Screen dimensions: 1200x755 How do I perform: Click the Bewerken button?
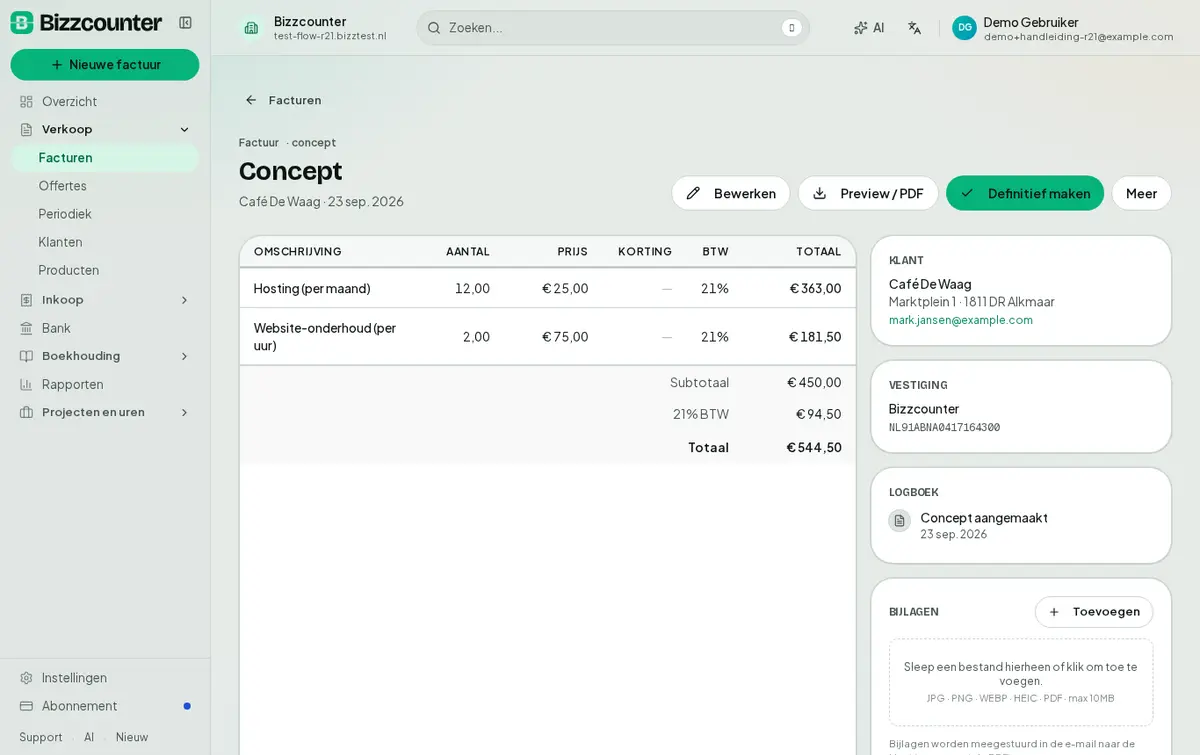[x=731, y=193]
